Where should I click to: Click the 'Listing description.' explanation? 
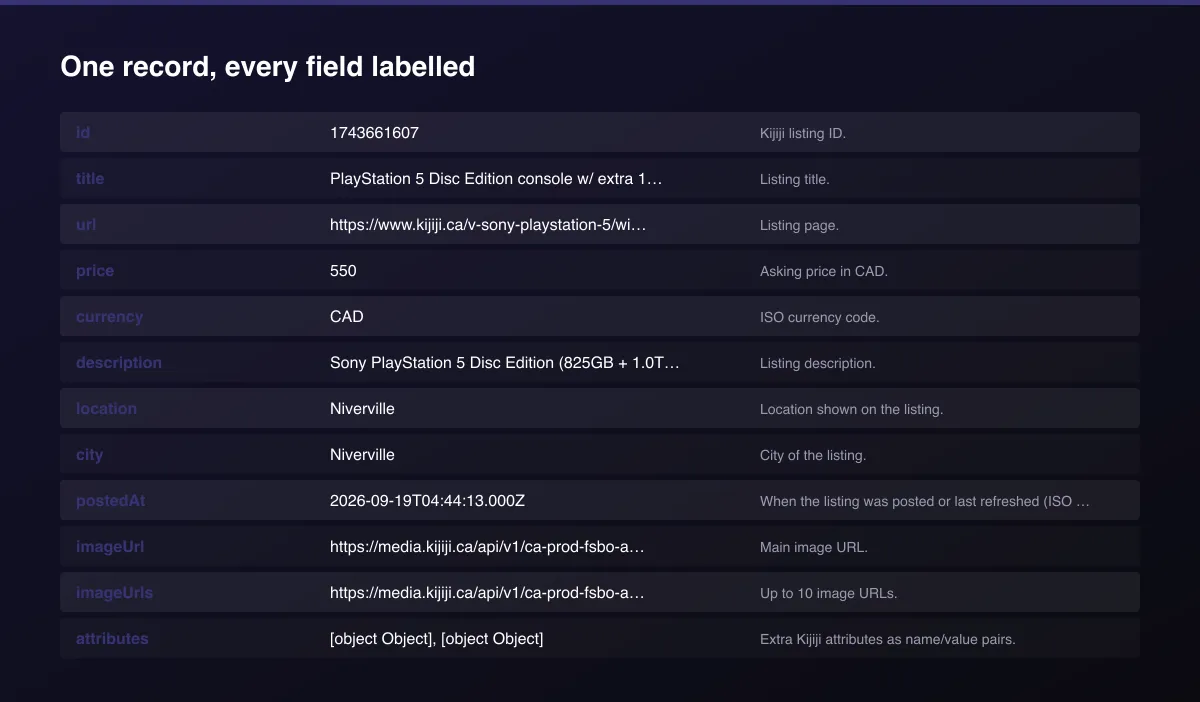coord(818,363)
